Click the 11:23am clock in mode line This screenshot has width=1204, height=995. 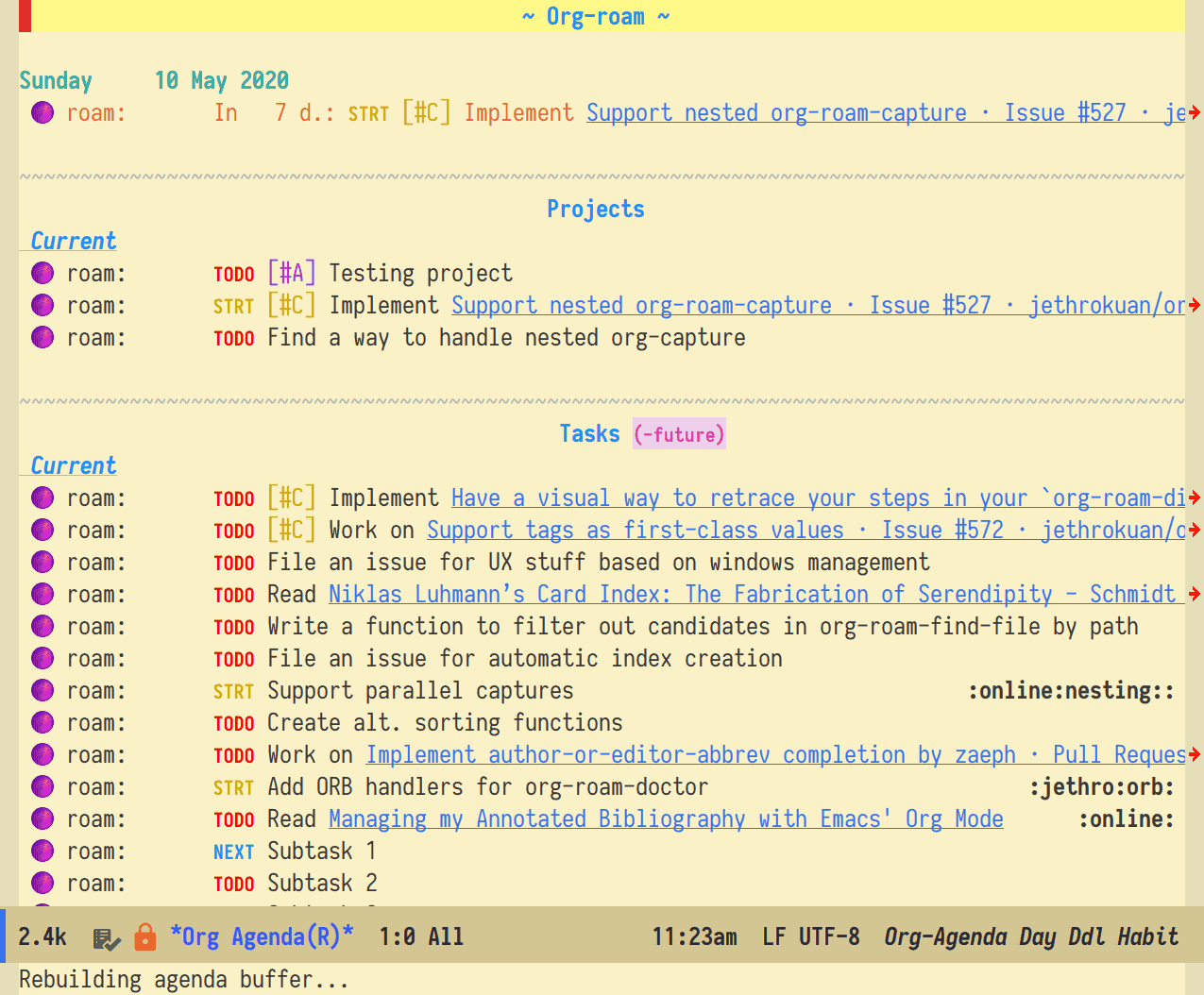695,936
